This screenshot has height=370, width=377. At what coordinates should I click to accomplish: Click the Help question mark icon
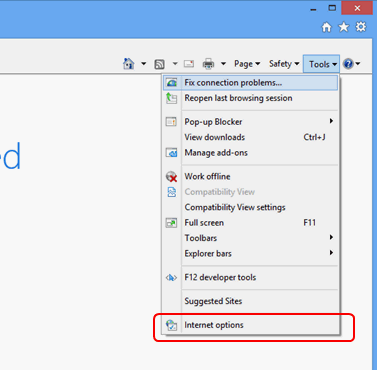[348, 64]
